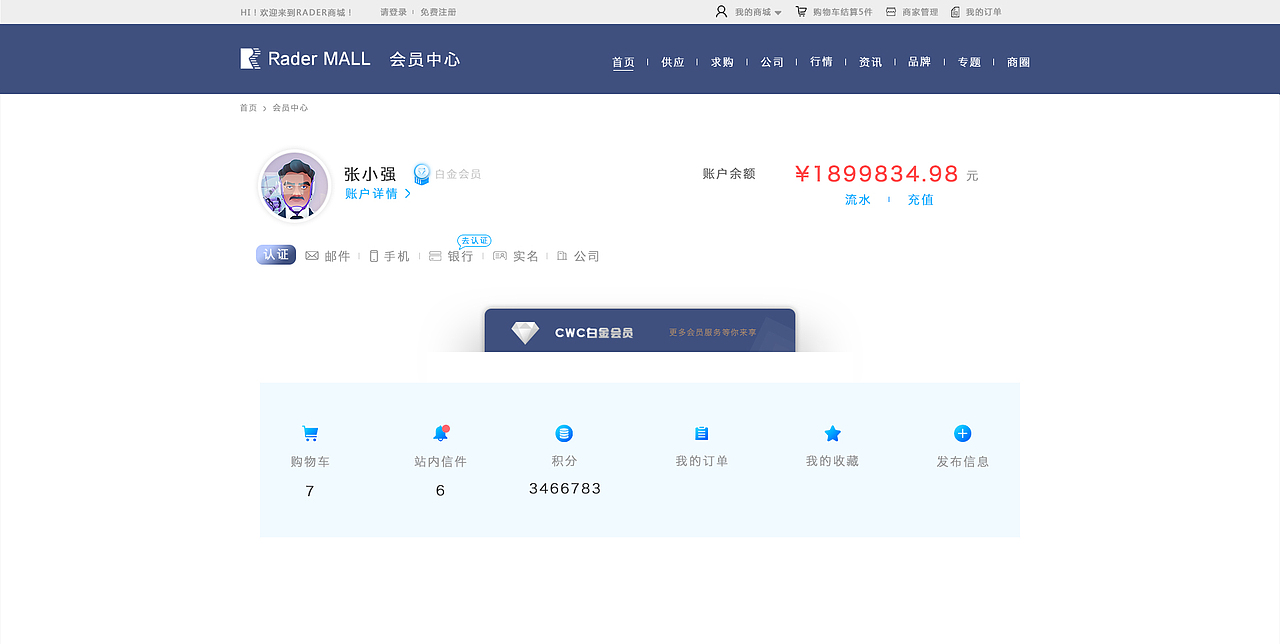Click the 站内信件 count 6

(440, 491)
